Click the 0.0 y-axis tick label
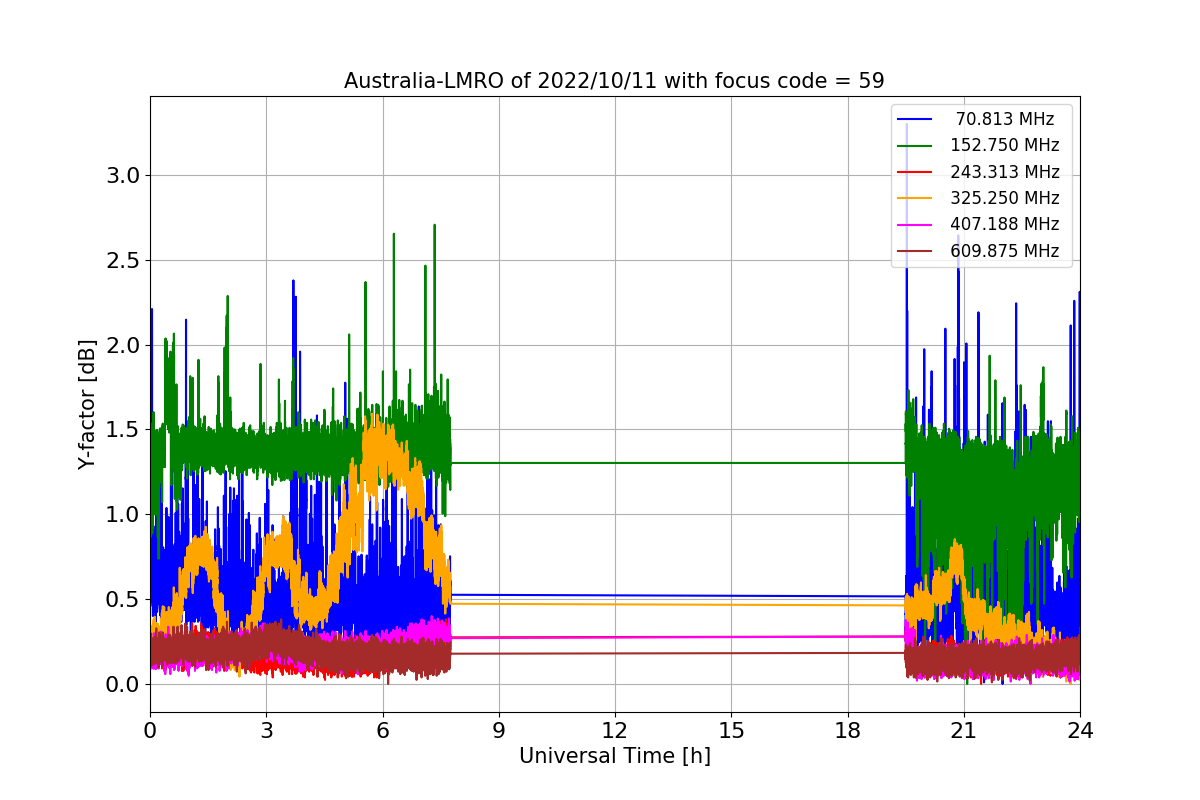Screen dimensions: 1200x800 pos(122,685)
